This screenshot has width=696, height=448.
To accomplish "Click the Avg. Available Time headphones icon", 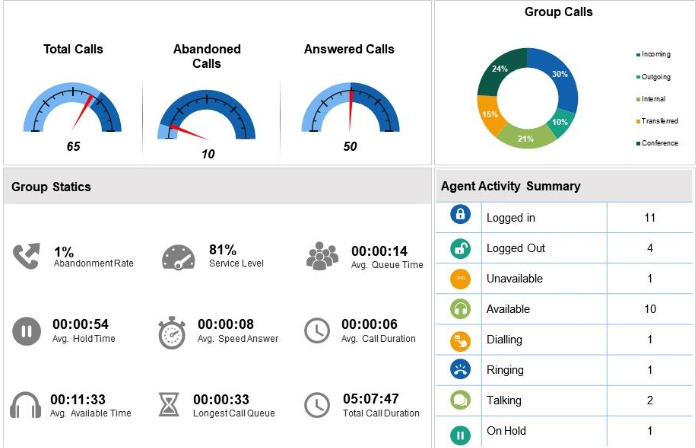I will (x=25, y=405).
